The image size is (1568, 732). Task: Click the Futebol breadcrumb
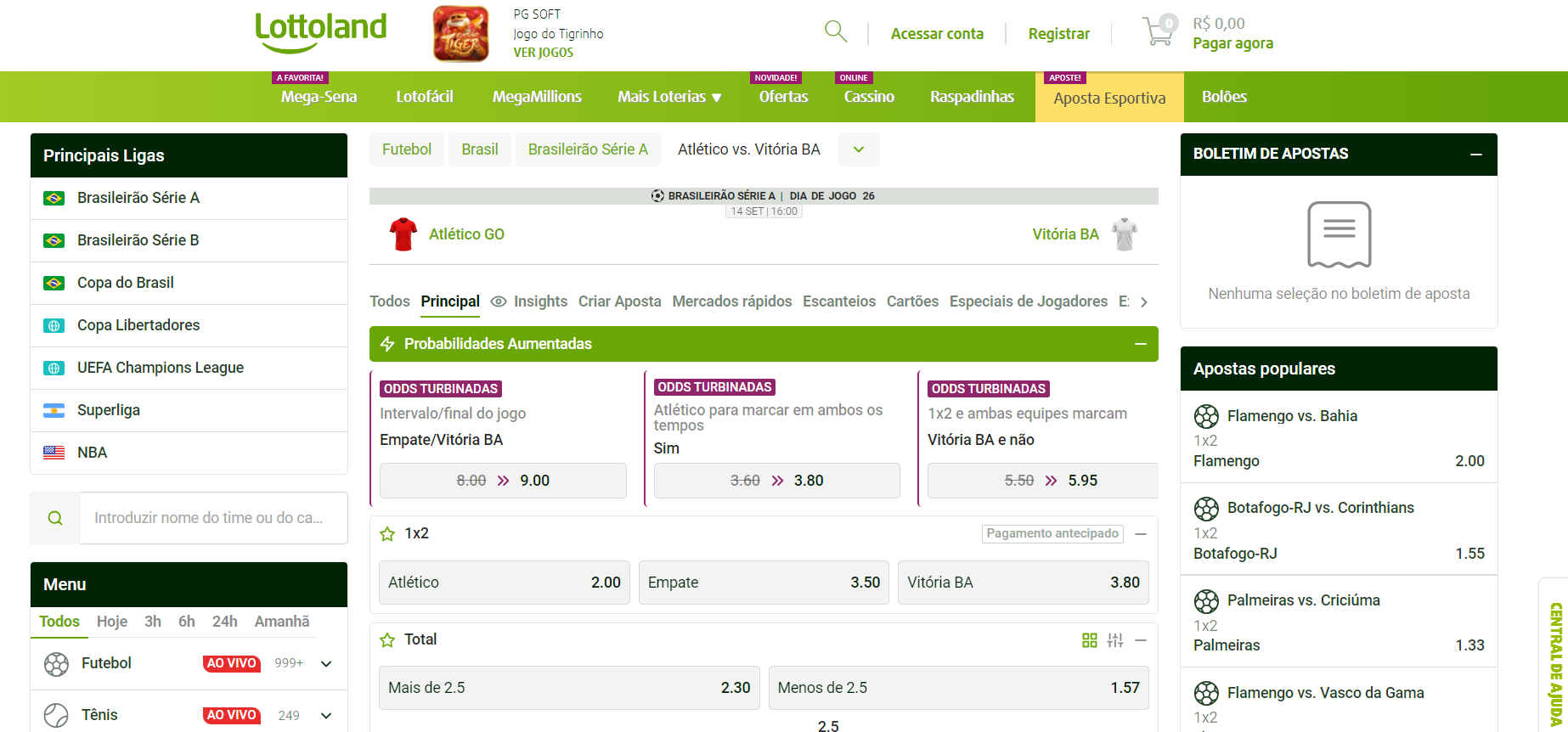407,149
